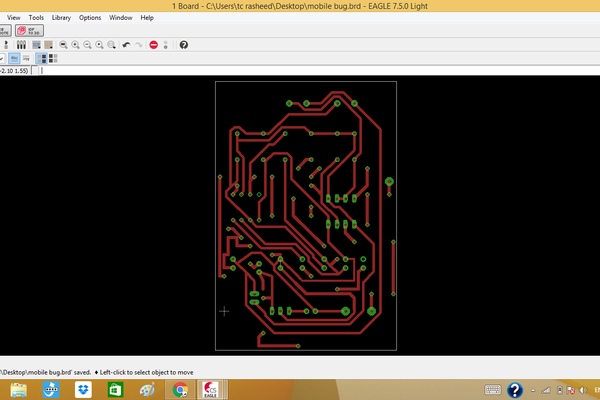Zoom in on the board view
Viewport: 600px width, 400px height.
75,45
